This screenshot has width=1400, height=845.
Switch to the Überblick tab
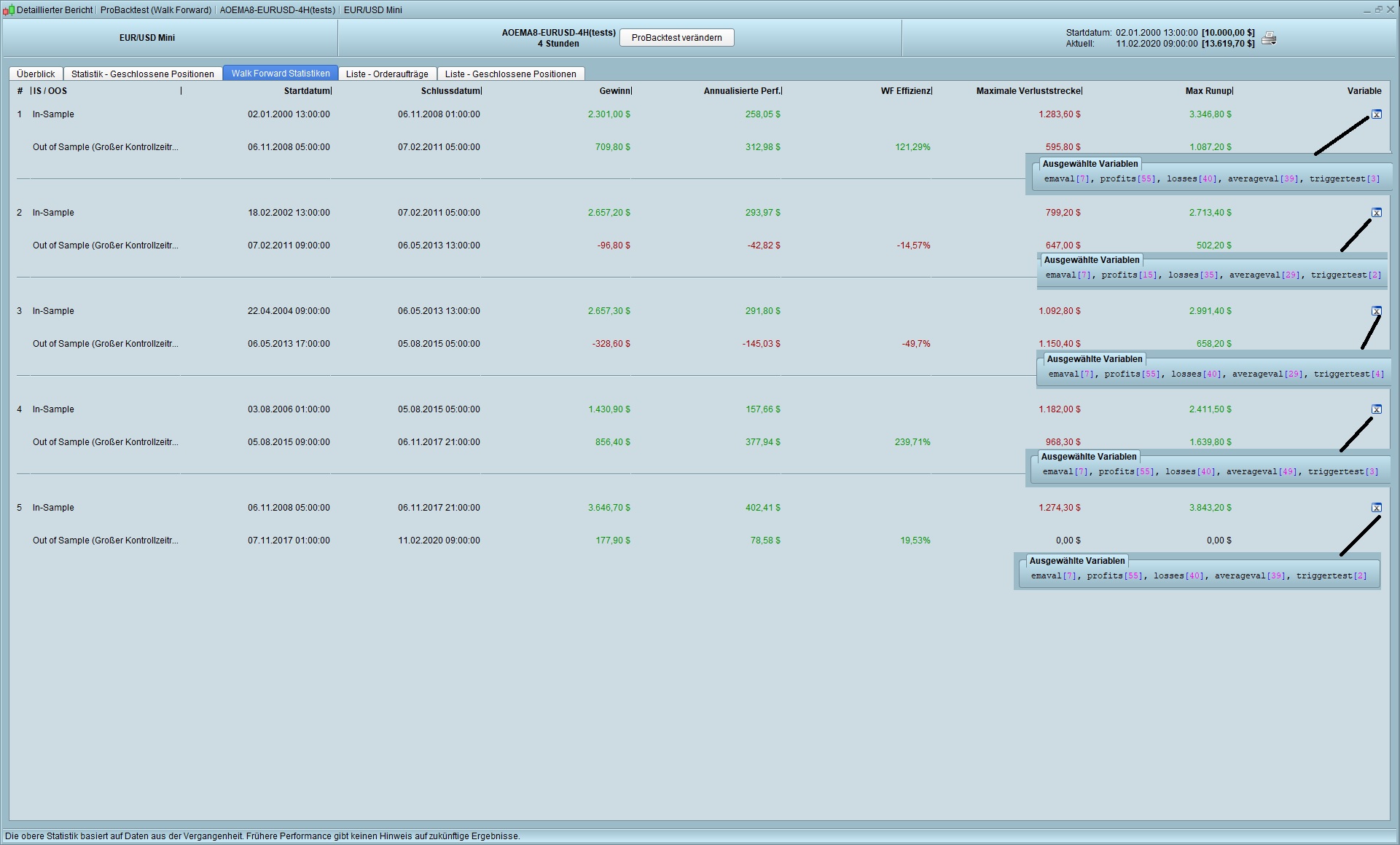36,74
